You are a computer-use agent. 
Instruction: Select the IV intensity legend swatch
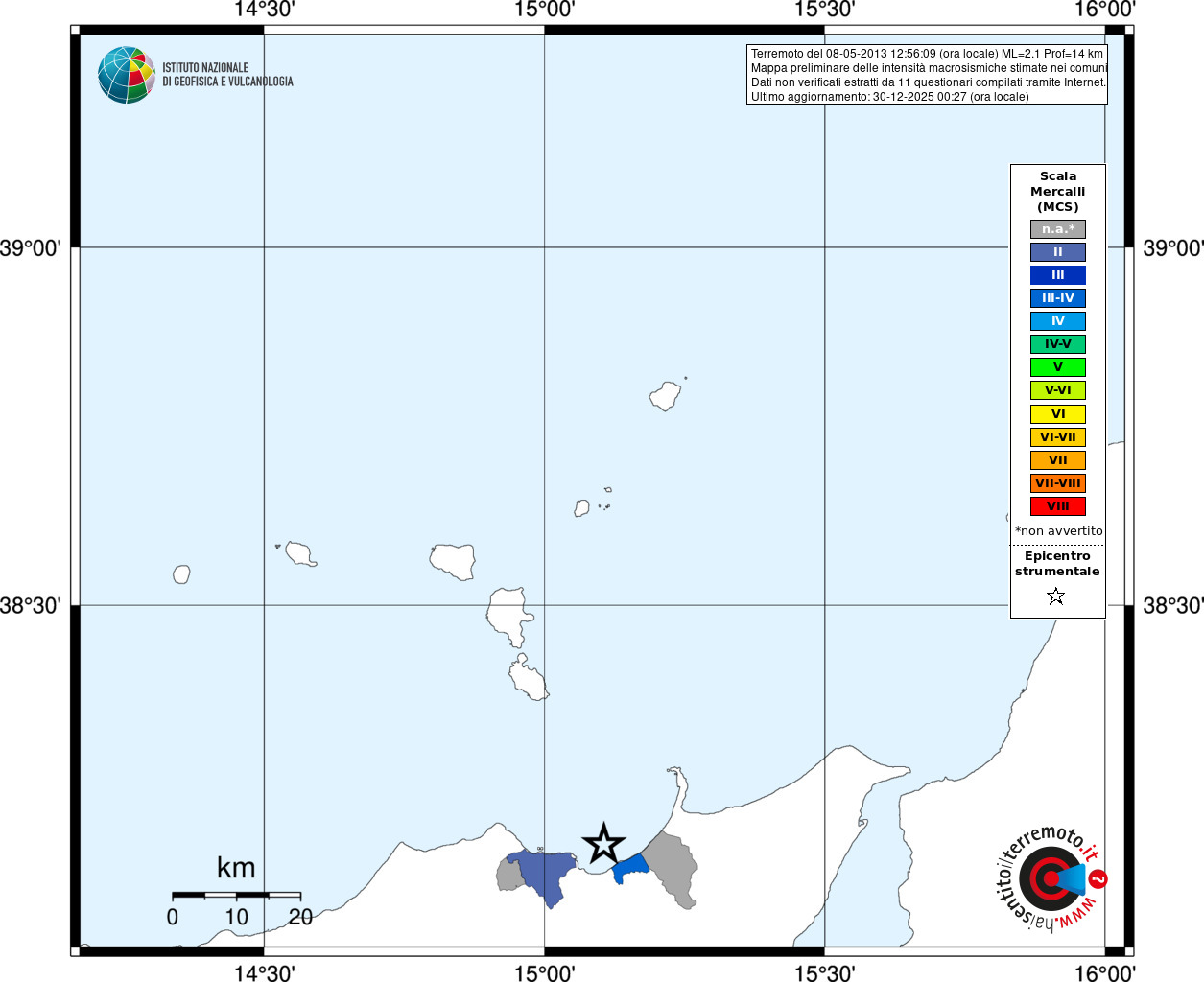(x=1058, y=321)
